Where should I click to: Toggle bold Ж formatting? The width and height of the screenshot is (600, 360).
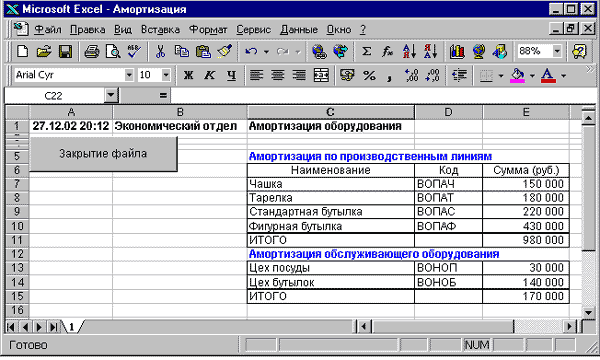click(x=188, y=75)
